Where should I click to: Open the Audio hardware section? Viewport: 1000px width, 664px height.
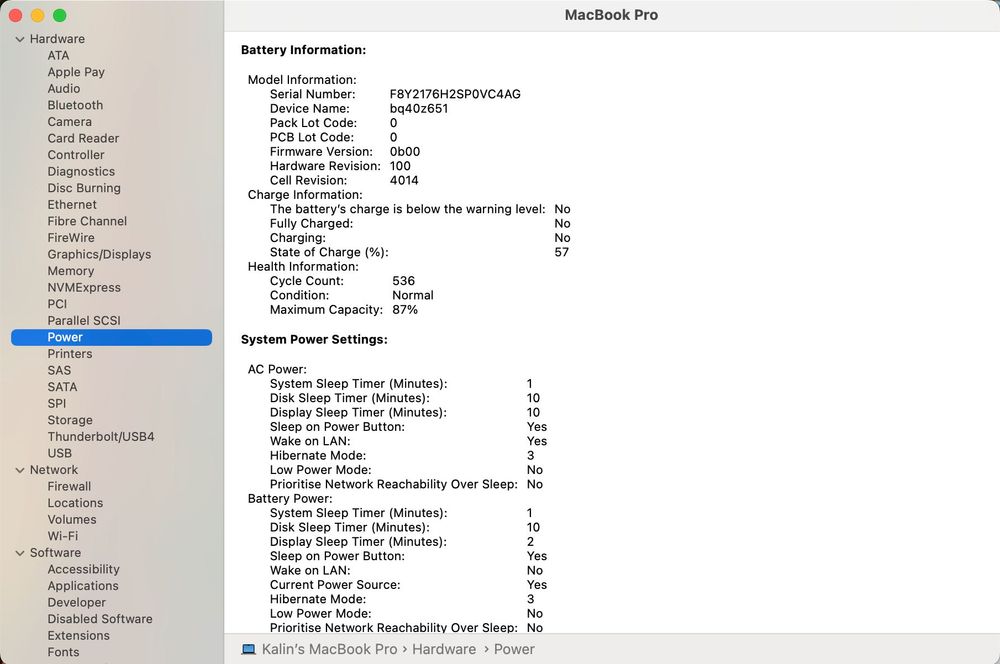pos(64,89)
